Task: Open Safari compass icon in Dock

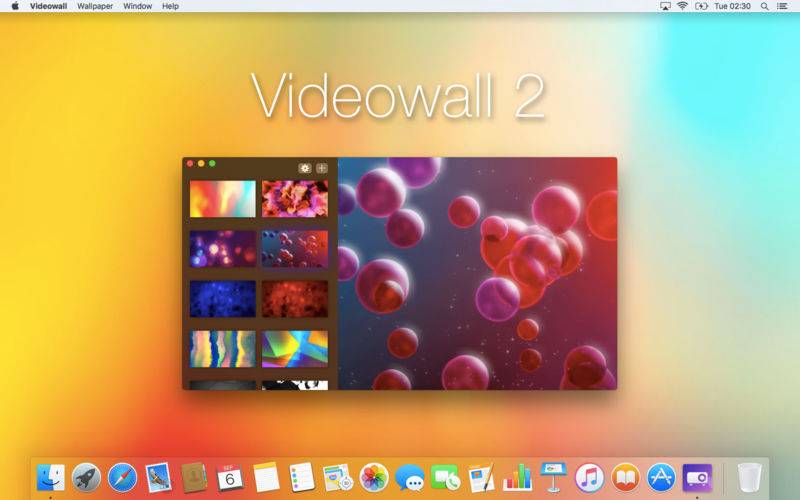Action: (122, 478)
